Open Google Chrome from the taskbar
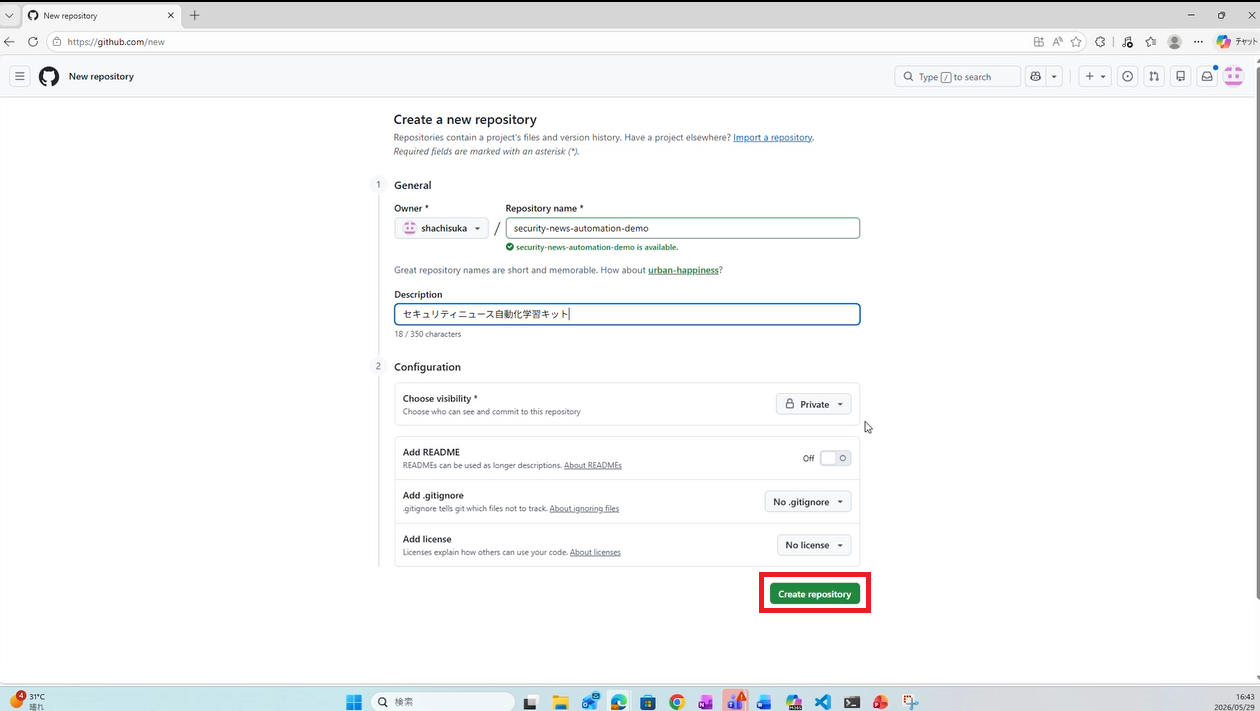The width and height of the screenshot is (1260, 711). coord(677,702)
